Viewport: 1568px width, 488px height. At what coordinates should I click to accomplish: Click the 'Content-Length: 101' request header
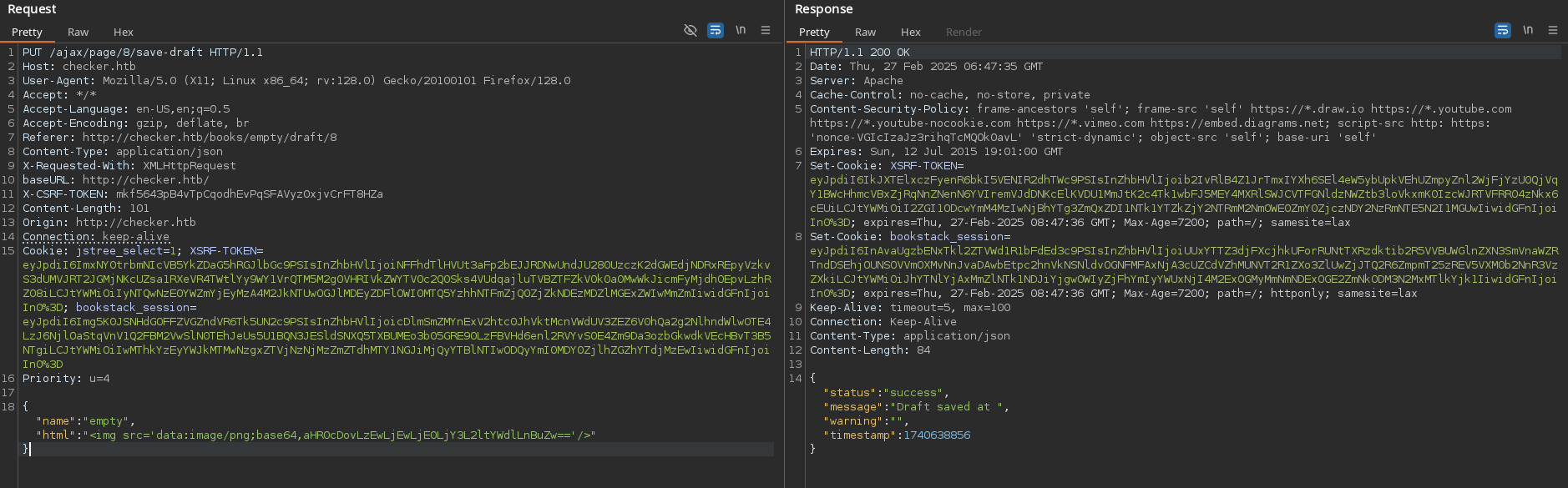click(86, 208)
